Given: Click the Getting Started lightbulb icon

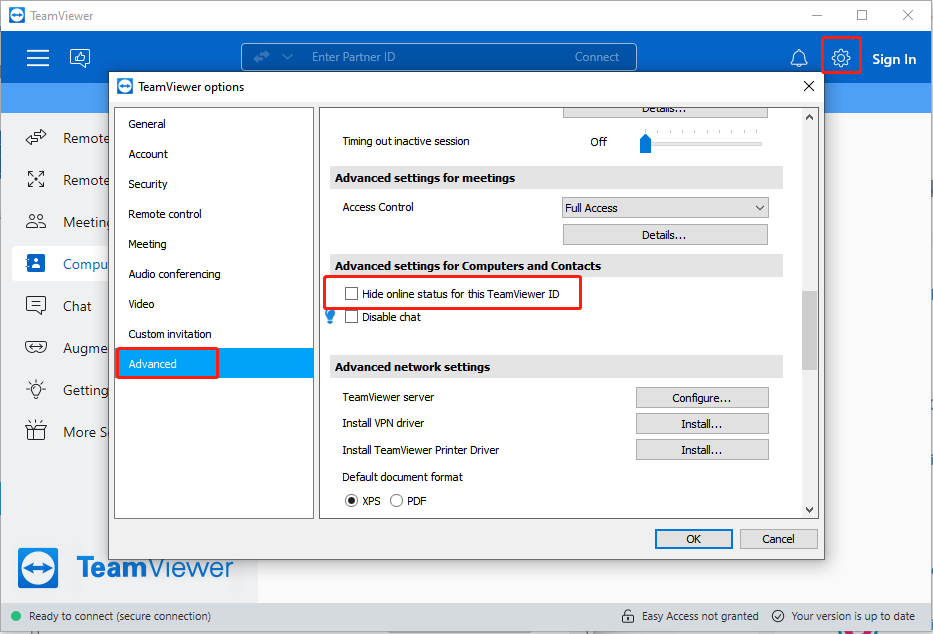Looking at the screenshot, I should click(x=36, y=390).
